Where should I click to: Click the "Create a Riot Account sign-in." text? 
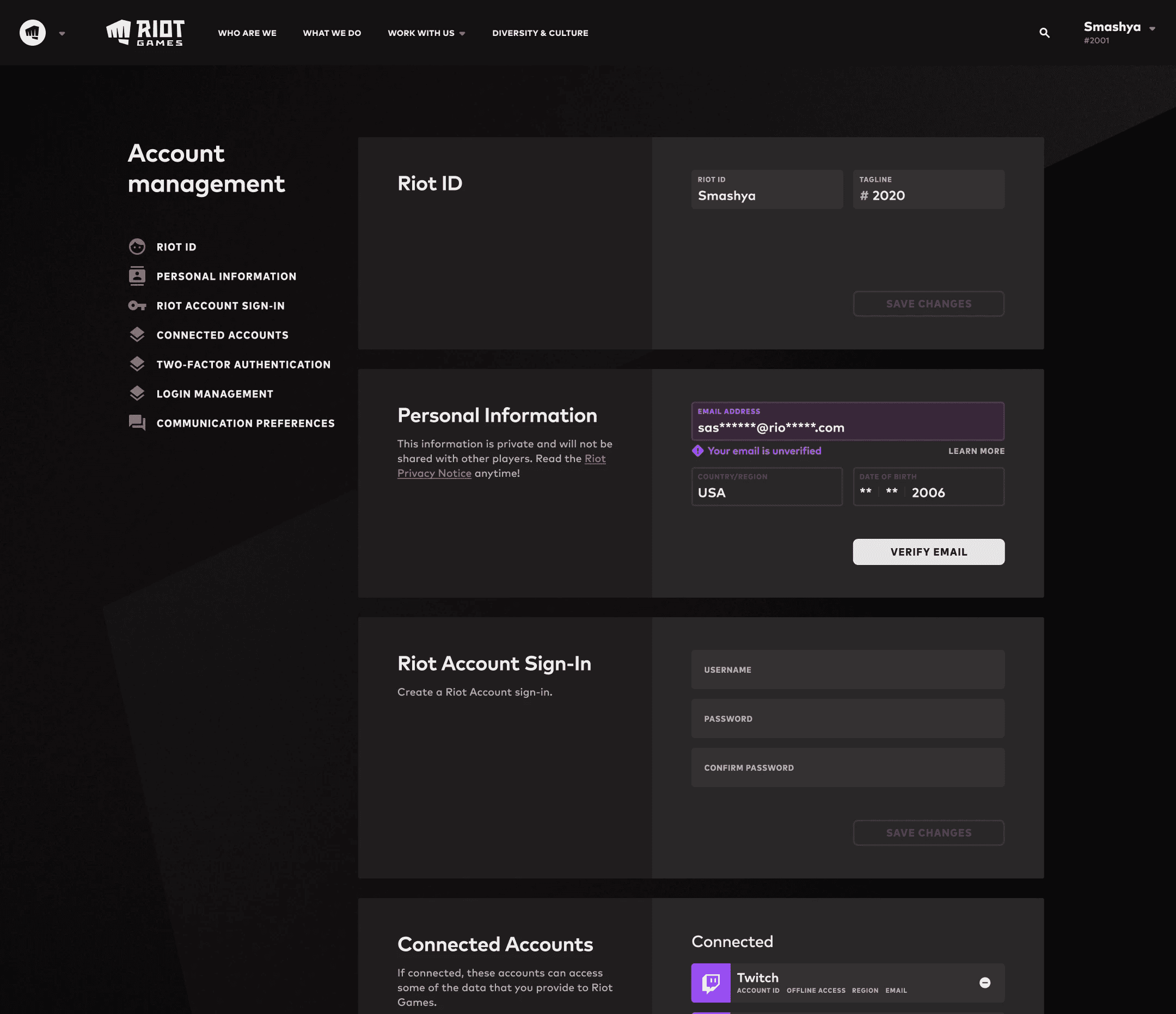pos(475,692)
